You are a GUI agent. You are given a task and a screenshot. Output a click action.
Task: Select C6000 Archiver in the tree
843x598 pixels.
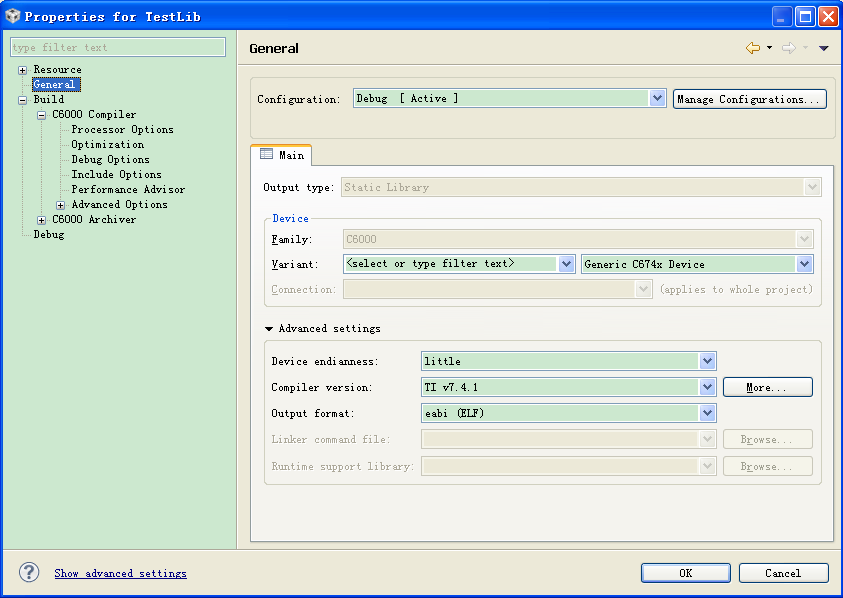[94, 220]
